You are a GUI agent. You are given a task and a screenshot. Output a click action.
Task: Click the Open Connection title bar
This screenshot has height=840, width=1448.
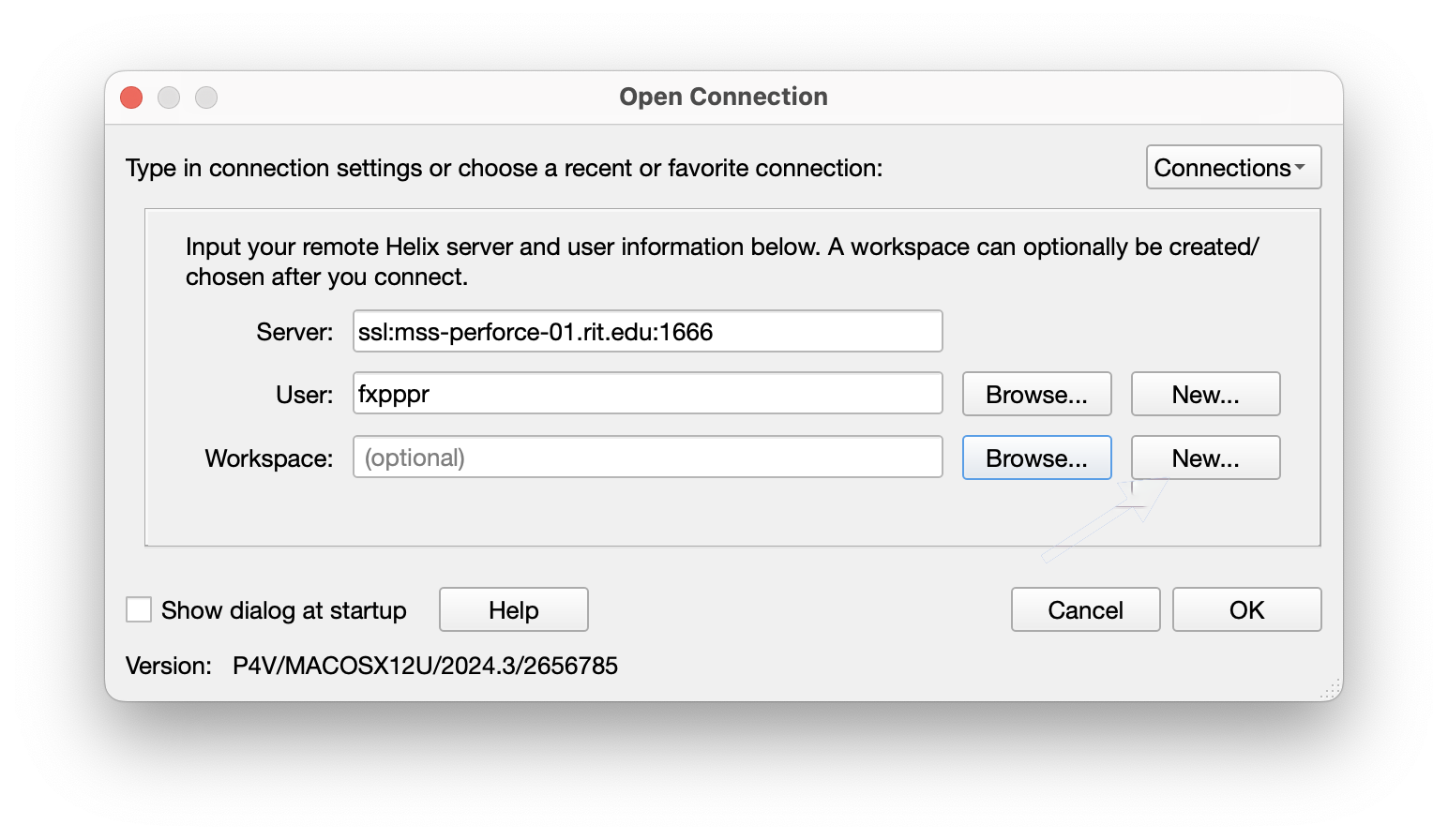[723, 97]
